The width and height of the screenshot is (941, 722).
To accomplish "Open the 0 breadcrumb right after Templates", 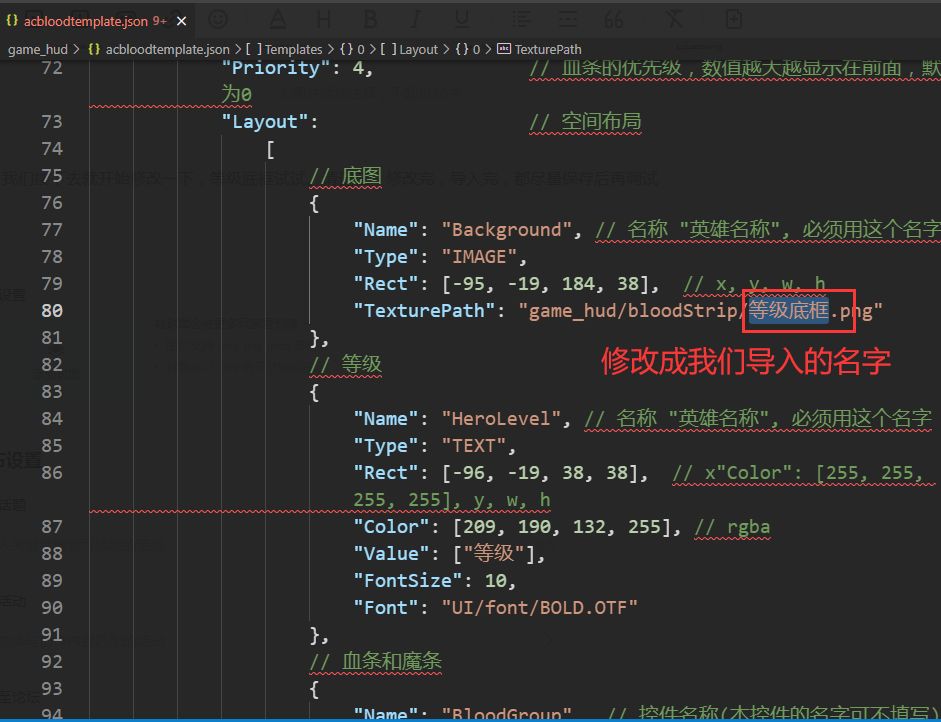I will click(x=361, y=49).
